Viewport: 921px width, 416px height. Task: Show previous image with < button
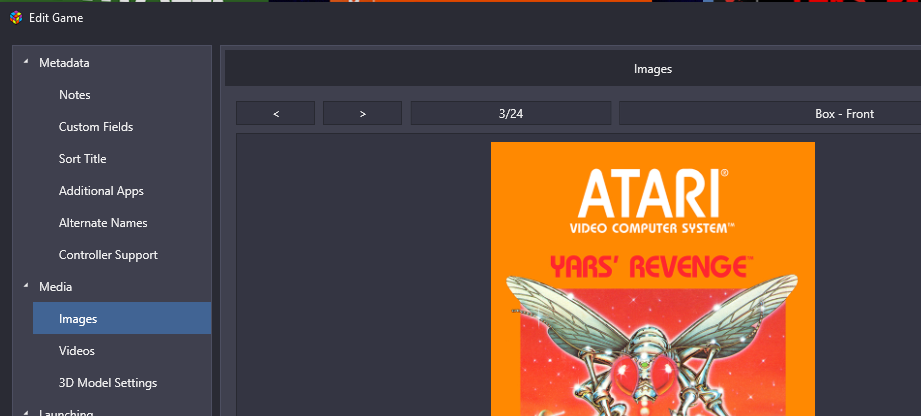(275, 113)
